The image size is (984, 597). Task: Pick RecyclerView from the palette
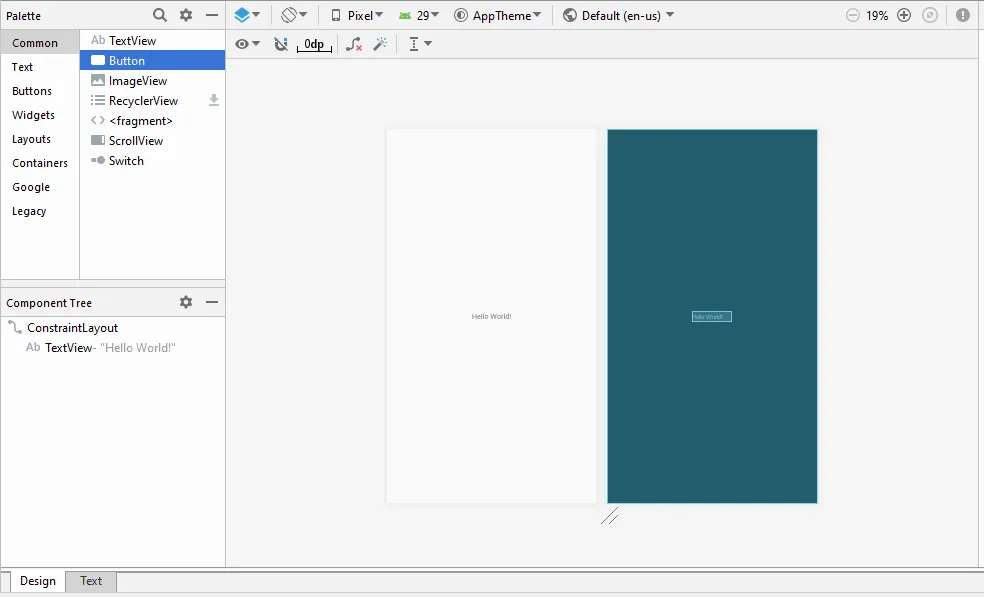152,100
